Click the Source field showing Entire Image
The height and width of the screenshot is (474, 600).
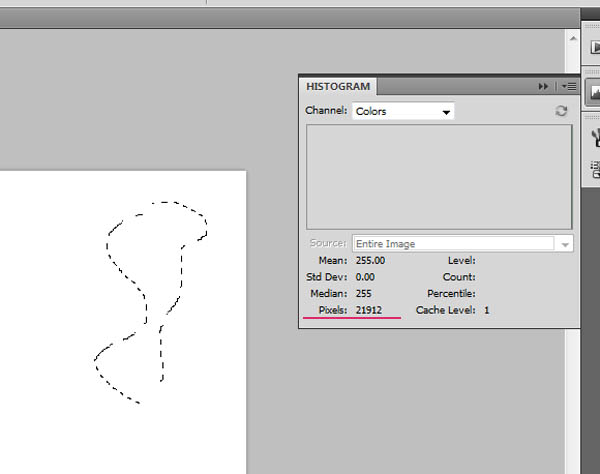coord(453,244)
